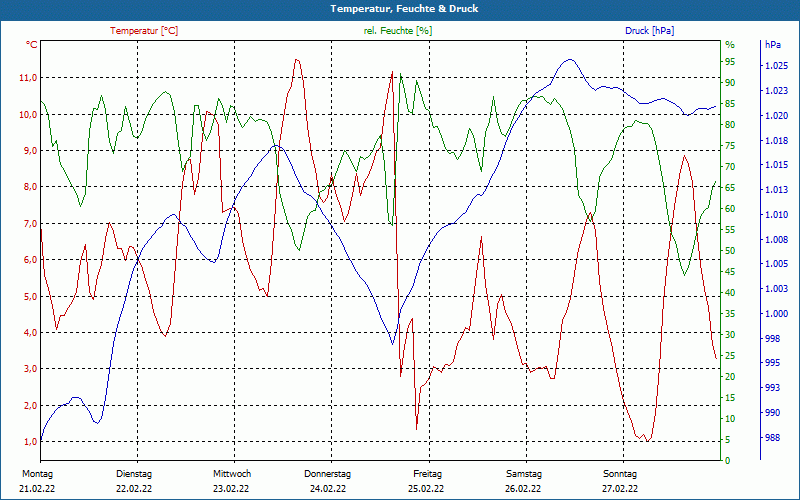
Task: Select the "Samstag" day label
Action: point(524,474)
